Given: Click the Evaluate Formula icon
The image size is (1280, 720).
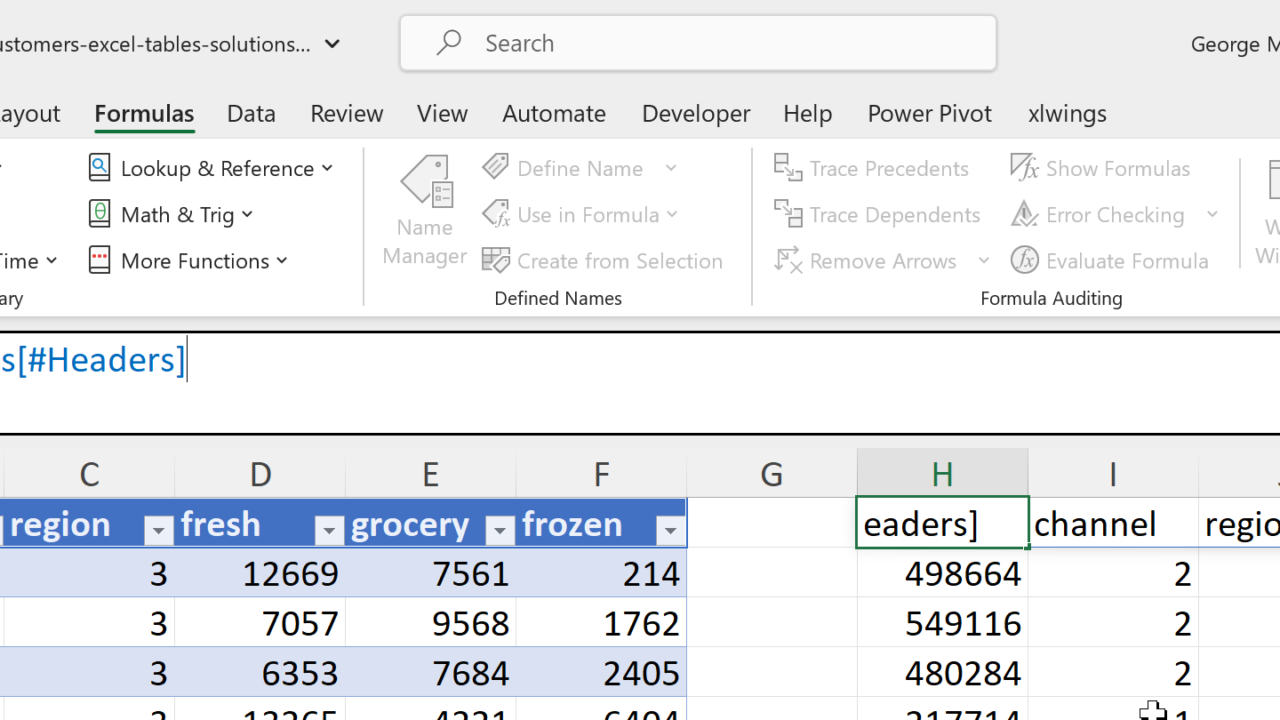Looking at the screenshot, I should [1025, 261].
